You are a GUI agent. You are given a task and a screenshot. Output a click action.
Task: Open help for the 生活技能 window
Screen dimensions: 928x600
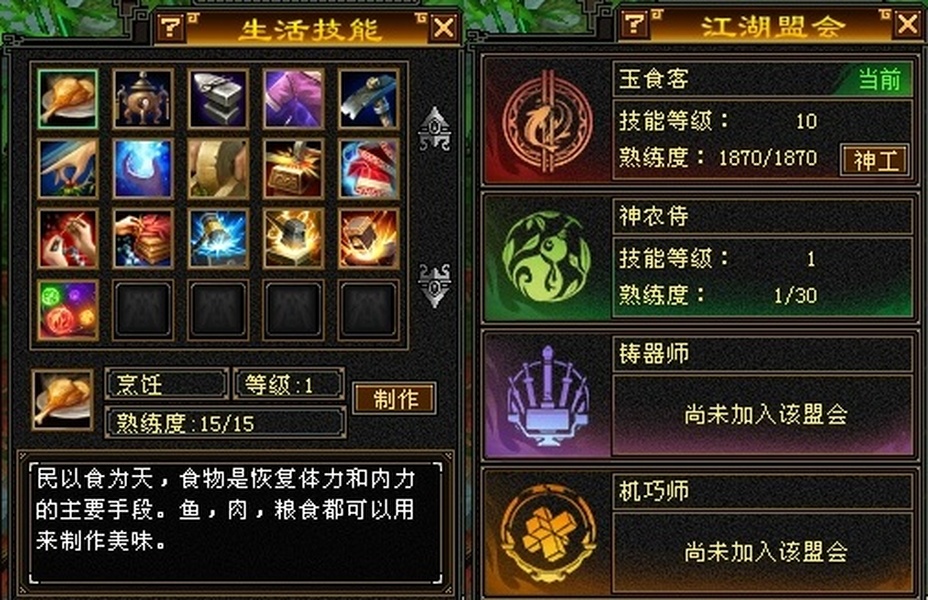point(170,26)
